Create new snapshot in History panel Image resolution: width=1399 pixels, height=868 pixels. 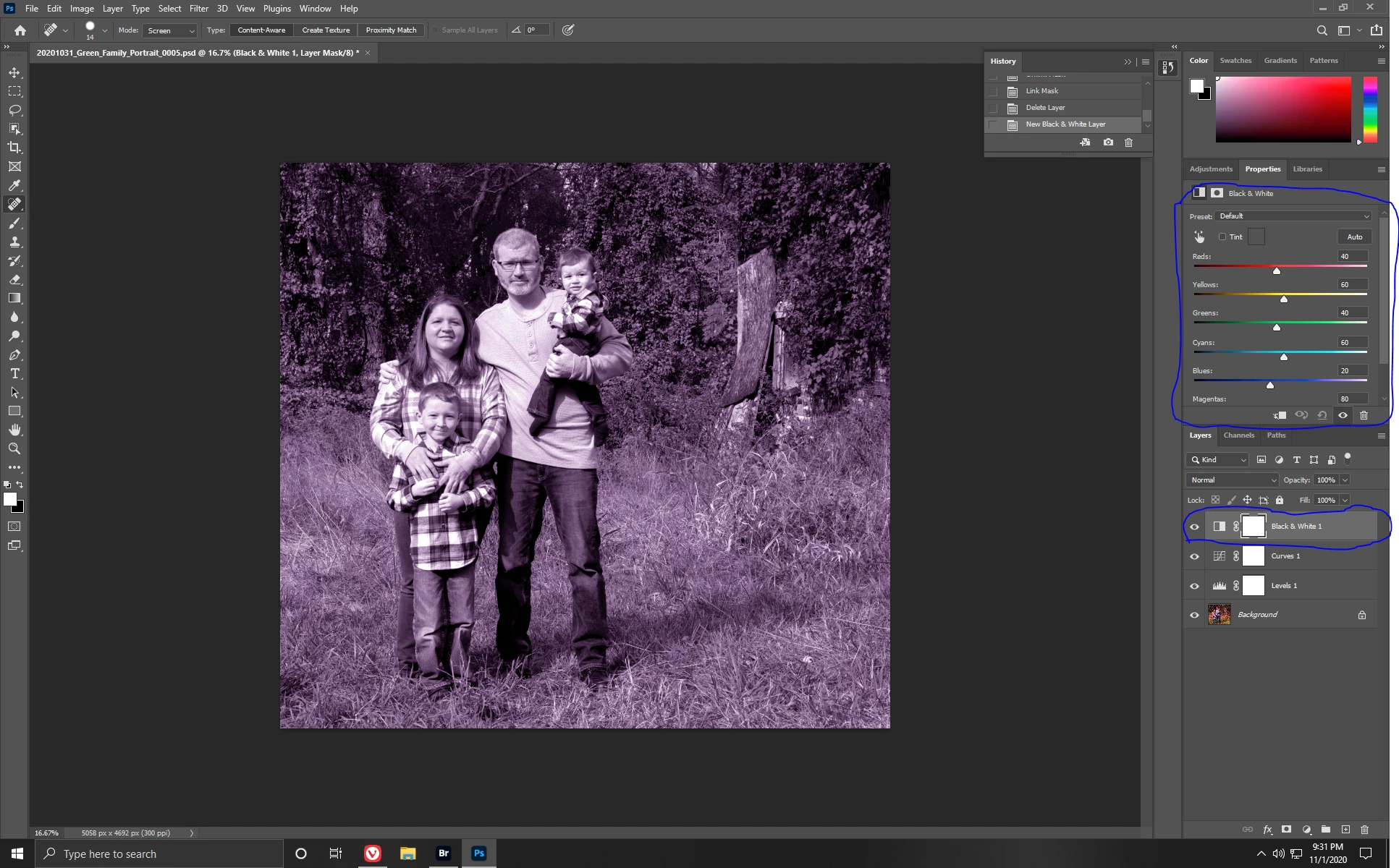click(1108, 142)
